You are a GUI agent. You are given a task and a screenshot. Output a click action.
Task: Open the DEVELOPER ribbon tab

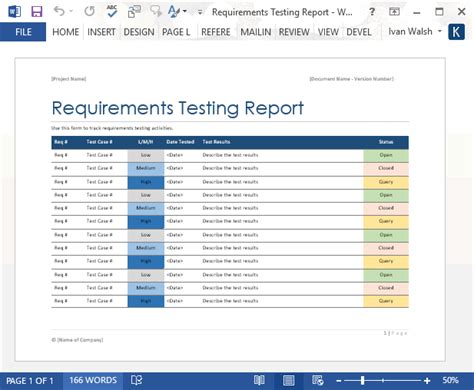[x=359, y=32]
